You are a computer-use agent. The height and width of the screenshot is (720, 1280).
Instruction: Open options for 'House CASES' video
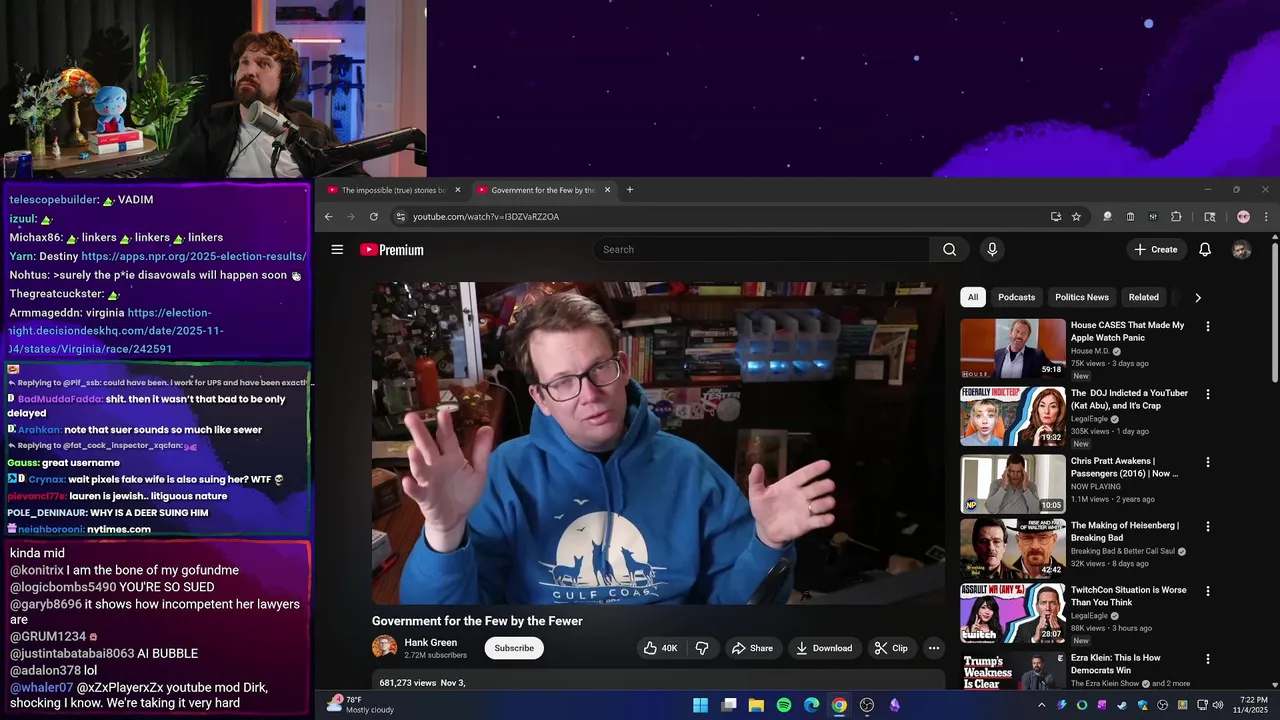click(1207, 326)
